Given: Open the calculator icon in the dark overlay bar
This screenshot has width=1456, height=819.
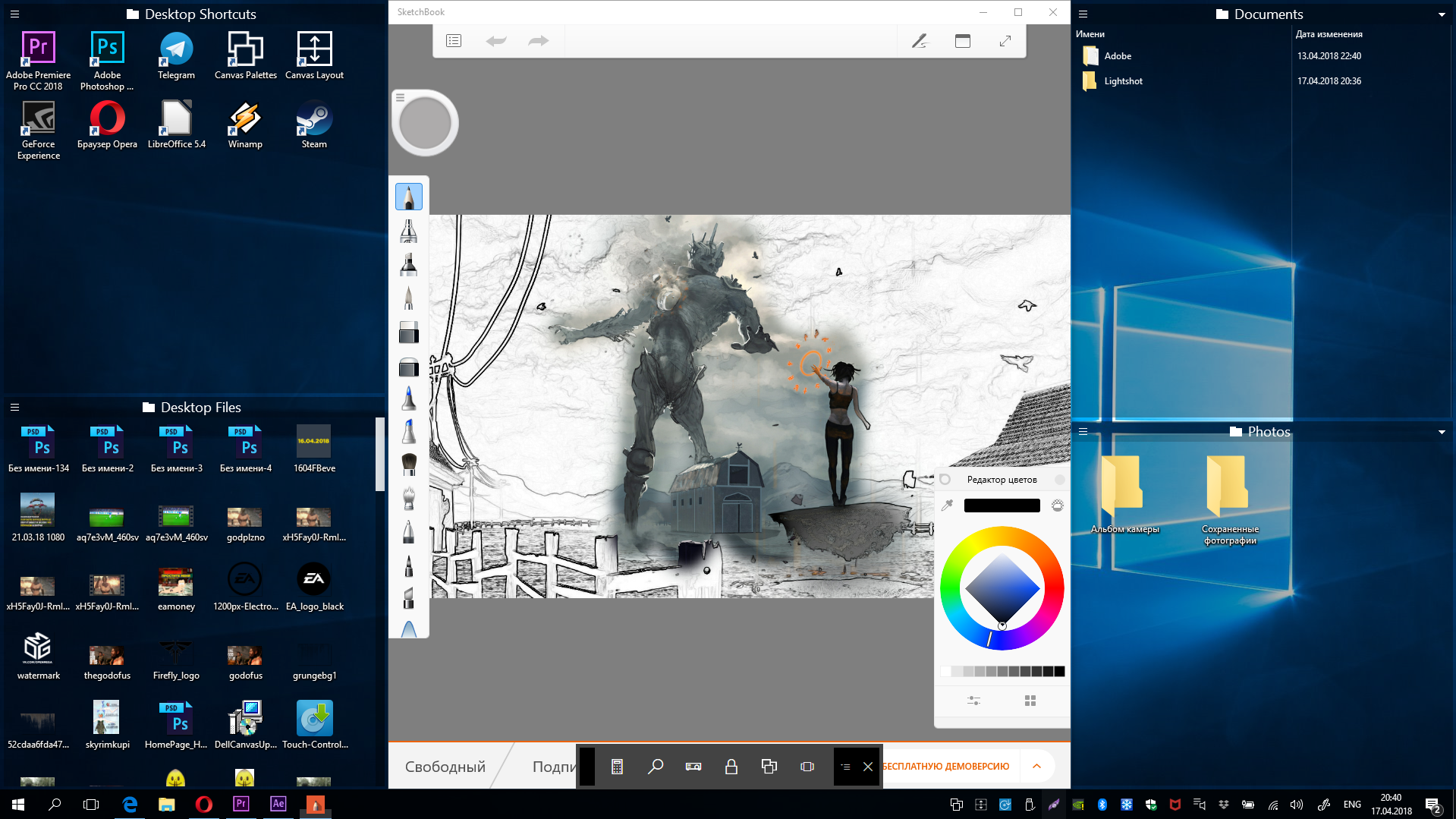Looking at the screenshot, I should 617,767.
